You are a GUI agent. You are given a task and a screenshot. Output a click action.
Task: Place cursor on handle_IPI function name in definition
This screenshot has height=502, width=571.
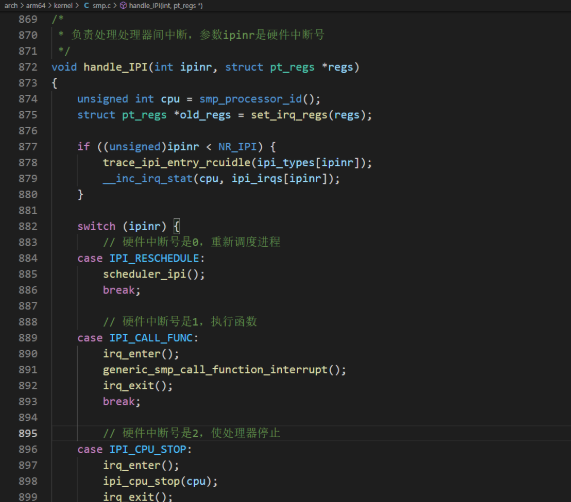click(115, 67)
